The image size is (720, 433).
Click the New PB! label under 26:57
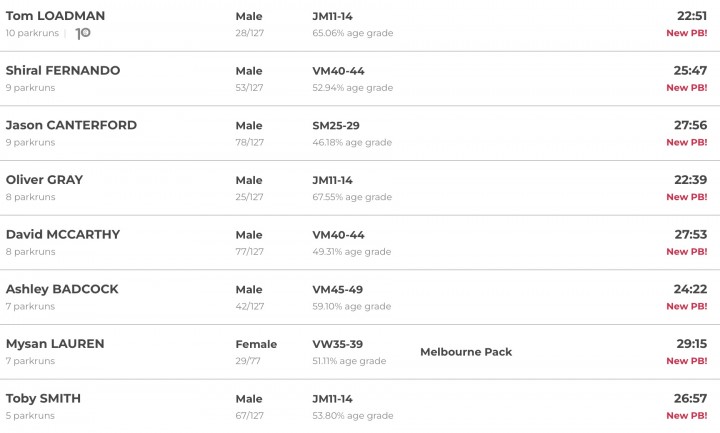[x=687, y=415]
